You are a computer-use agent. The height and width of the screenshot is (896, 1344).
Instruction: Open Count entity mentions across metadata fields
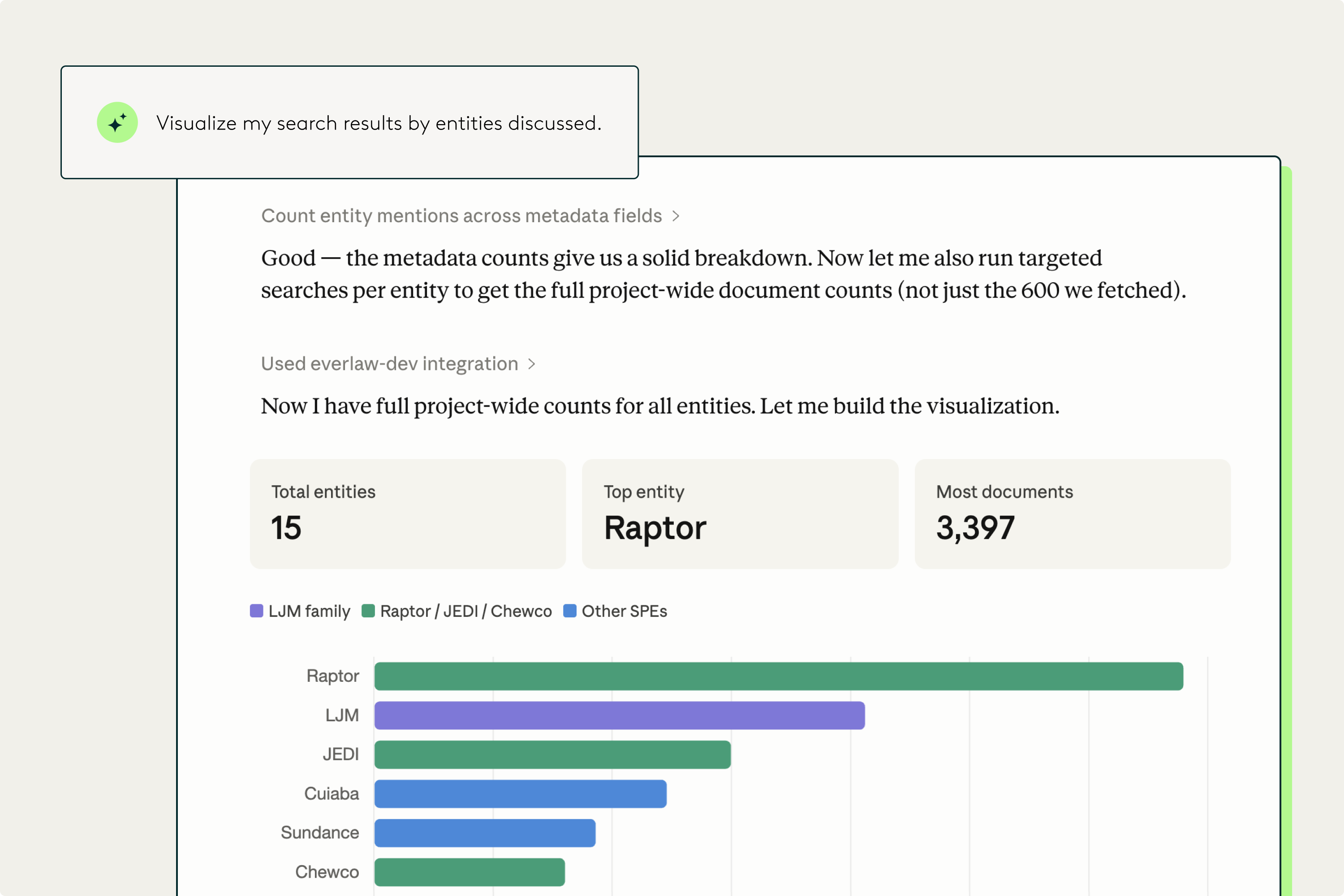(x=462, y=216)
